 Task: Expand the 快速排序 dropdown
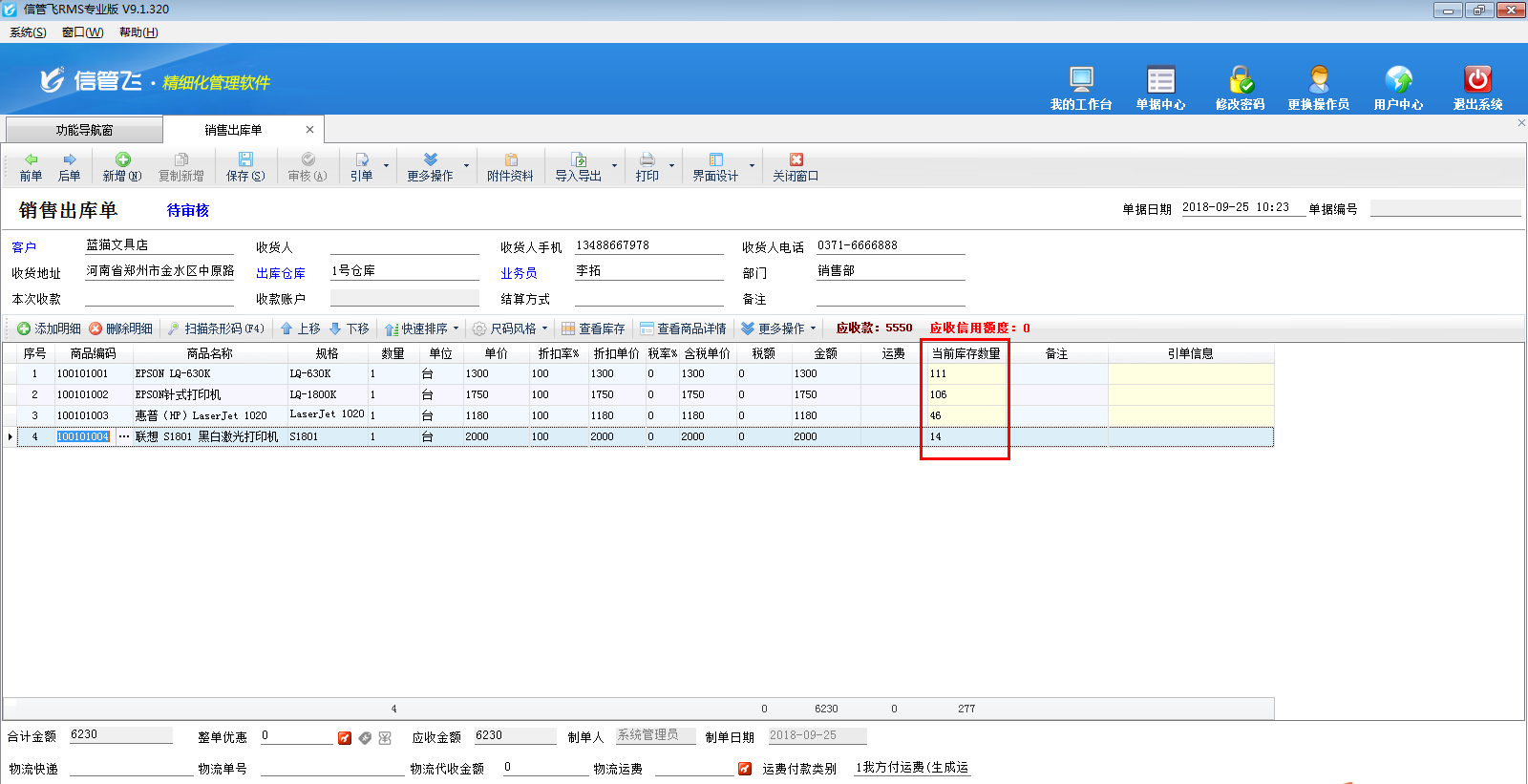click(456, 328)
